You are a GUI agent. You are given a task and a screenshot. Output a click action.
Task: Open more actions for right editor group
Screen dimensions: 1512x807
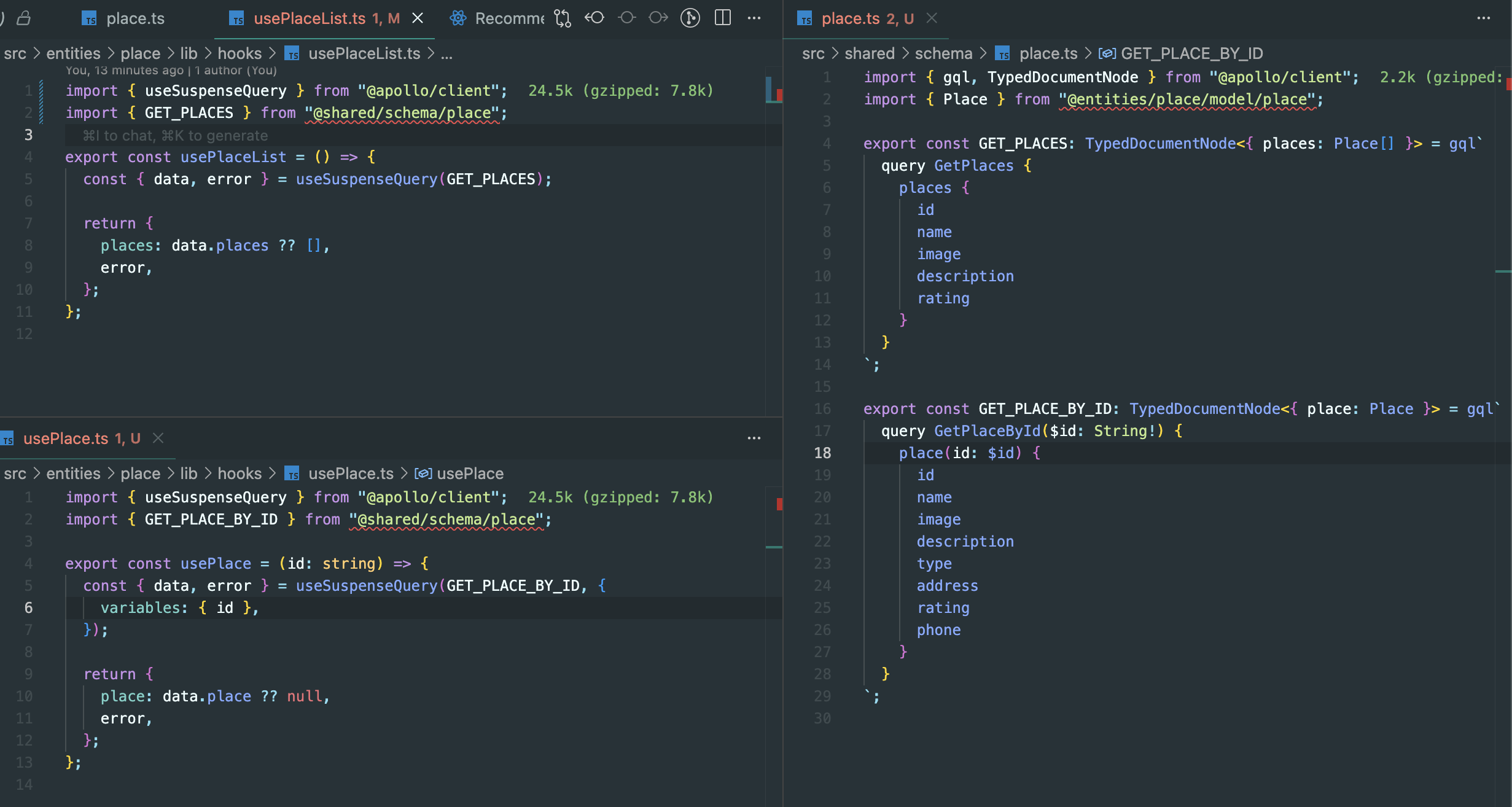[1483, 18]
